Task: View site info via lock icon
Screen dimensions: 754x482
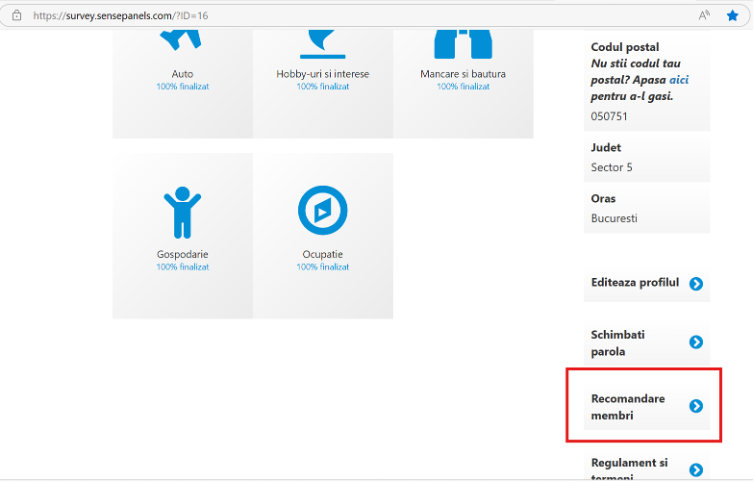Action: [16, 16]
